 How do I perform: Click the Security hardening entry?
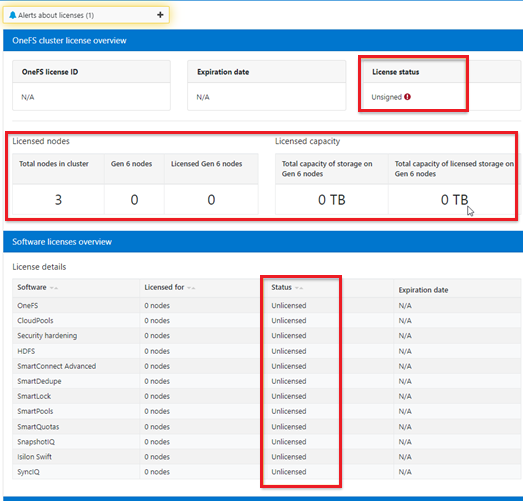point(47,336)
